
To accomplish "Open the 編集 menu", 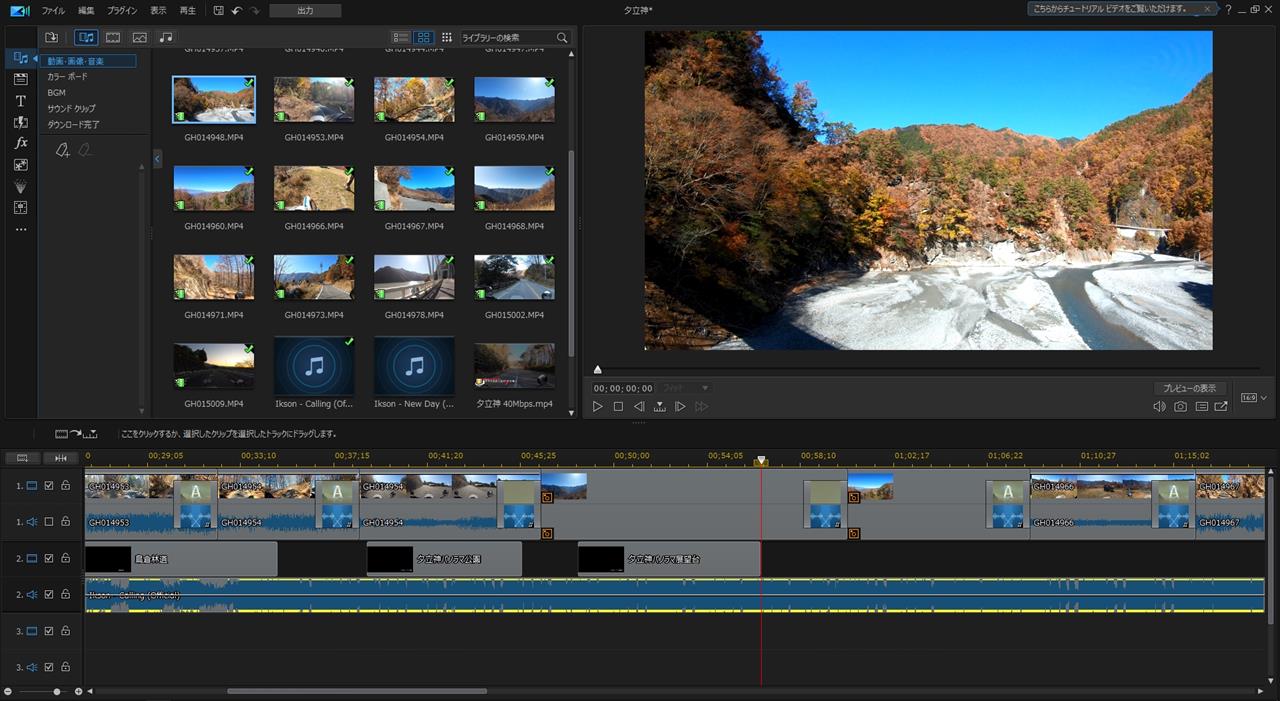I will point(86,10).
